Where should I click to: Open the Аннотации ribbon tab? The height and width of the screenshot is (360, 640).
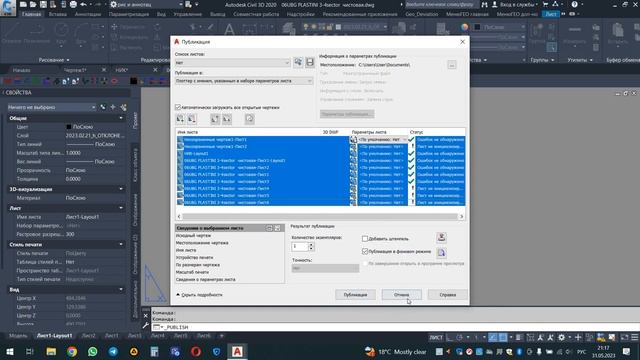(x=88, y=14)
